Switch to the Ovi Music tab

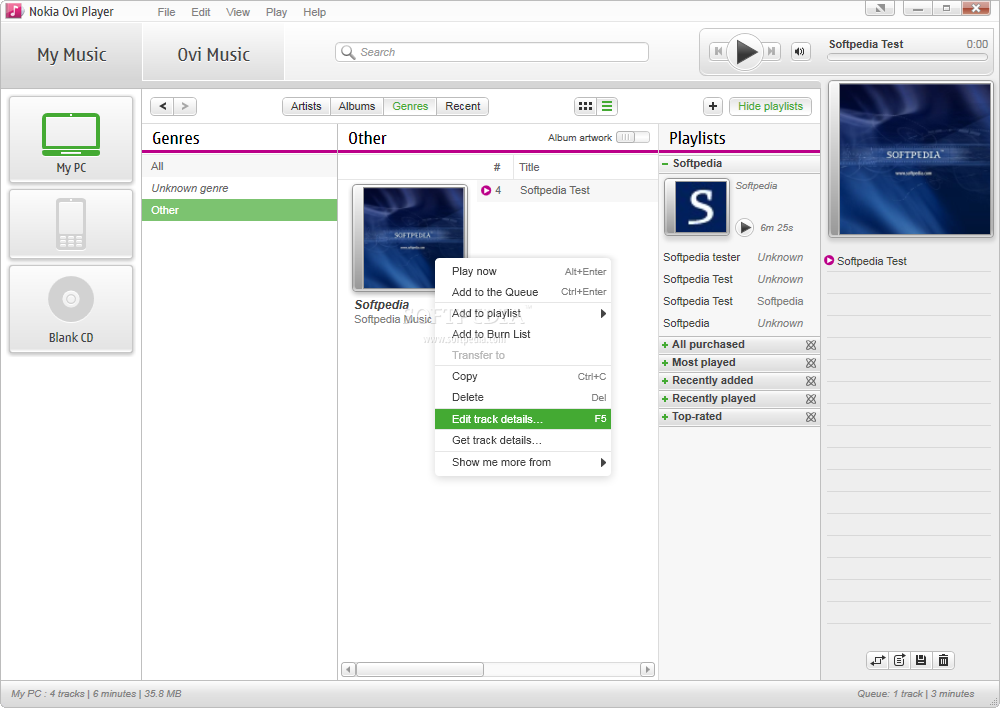click(214, 54)
